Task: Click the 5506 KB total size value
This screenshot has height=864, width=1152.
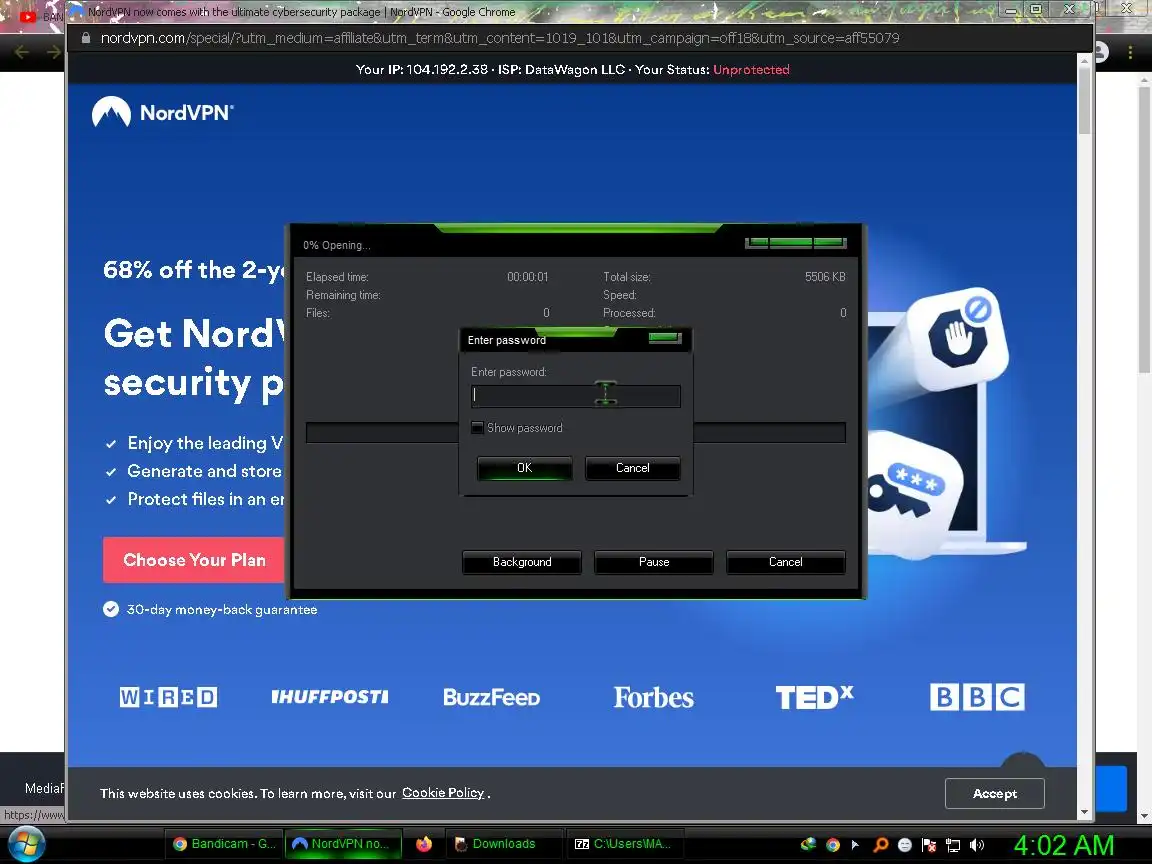Action: (x=825, y=277)
